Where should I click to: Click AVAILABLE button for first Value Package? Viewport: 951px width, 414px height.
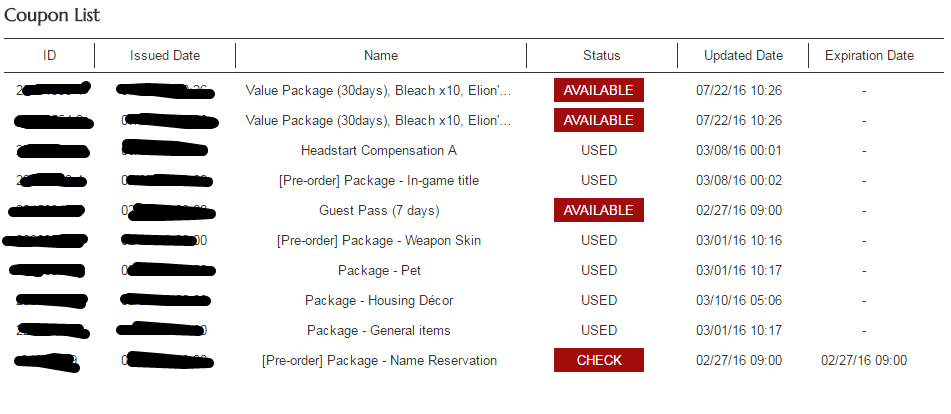point(598,90)
